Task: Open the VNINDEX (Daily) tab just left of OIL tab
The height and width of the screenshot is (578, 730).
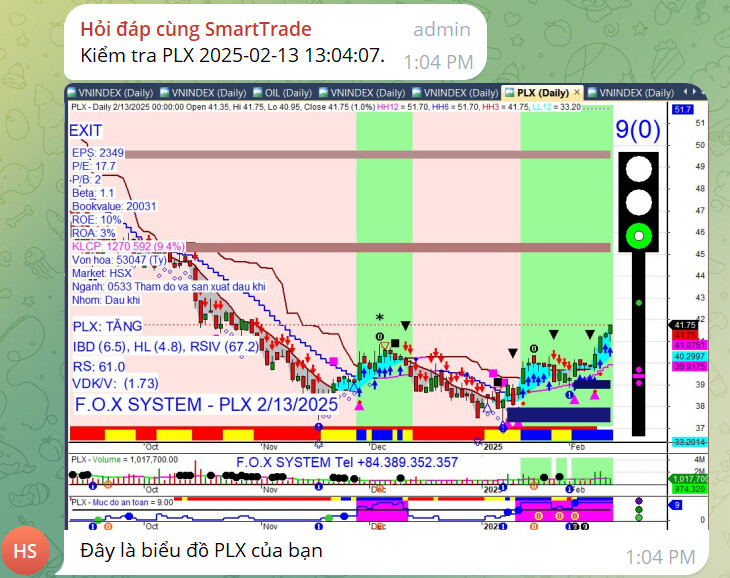Action: 203,93
